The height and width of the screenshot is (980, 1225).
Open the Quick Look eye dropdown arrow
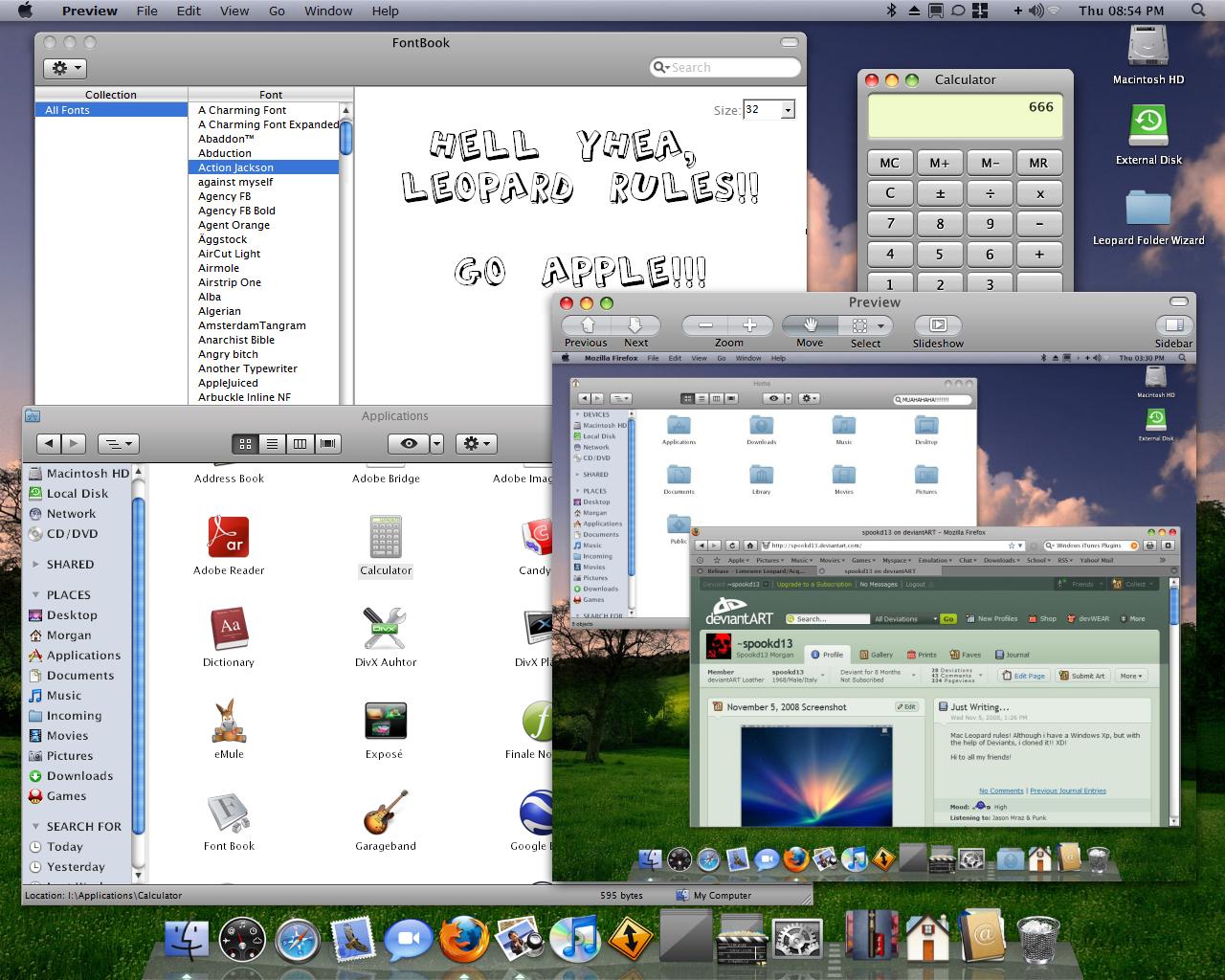(437, 443)
